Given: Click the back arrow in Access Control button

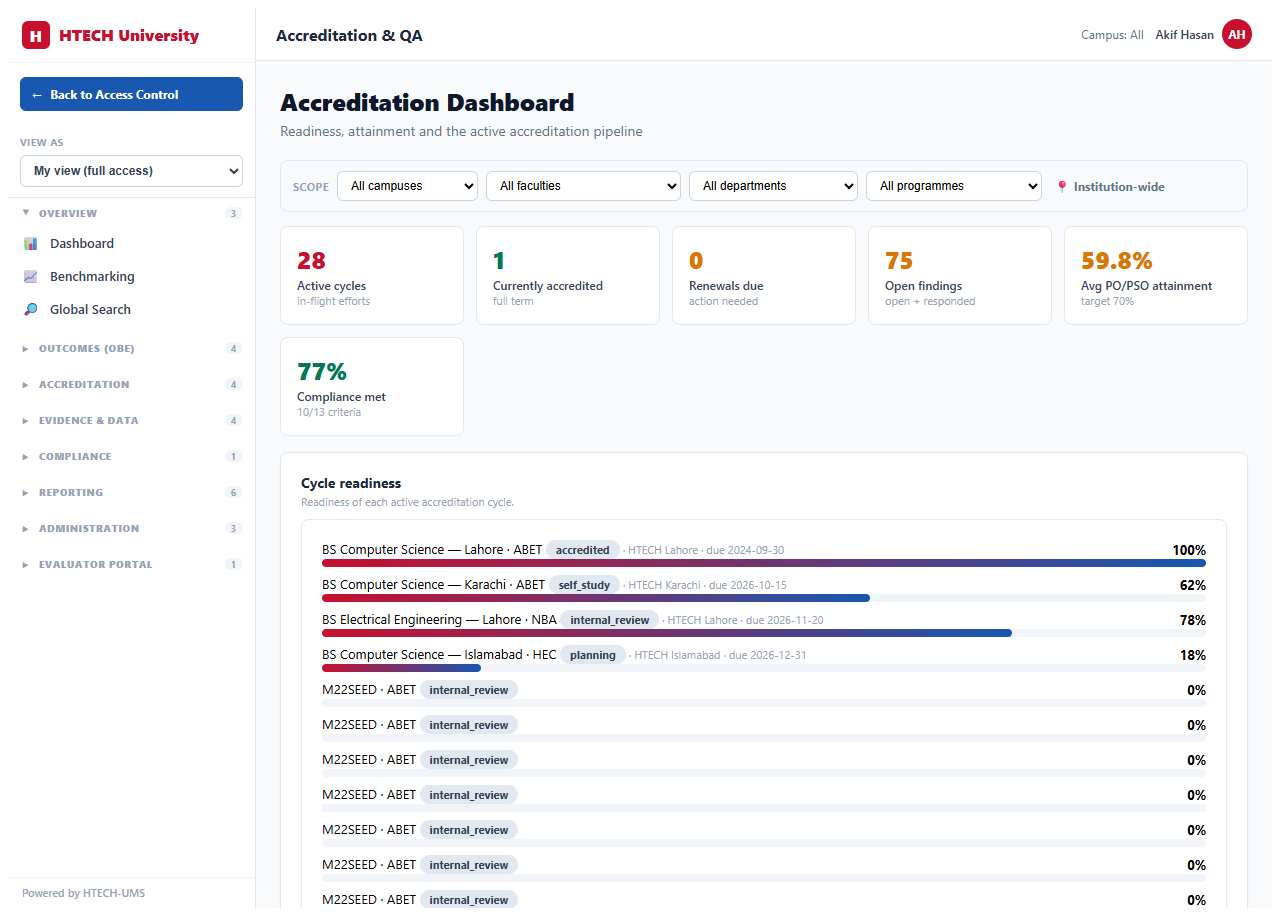Looking at the screenshot, I should [x=37, y=94].
